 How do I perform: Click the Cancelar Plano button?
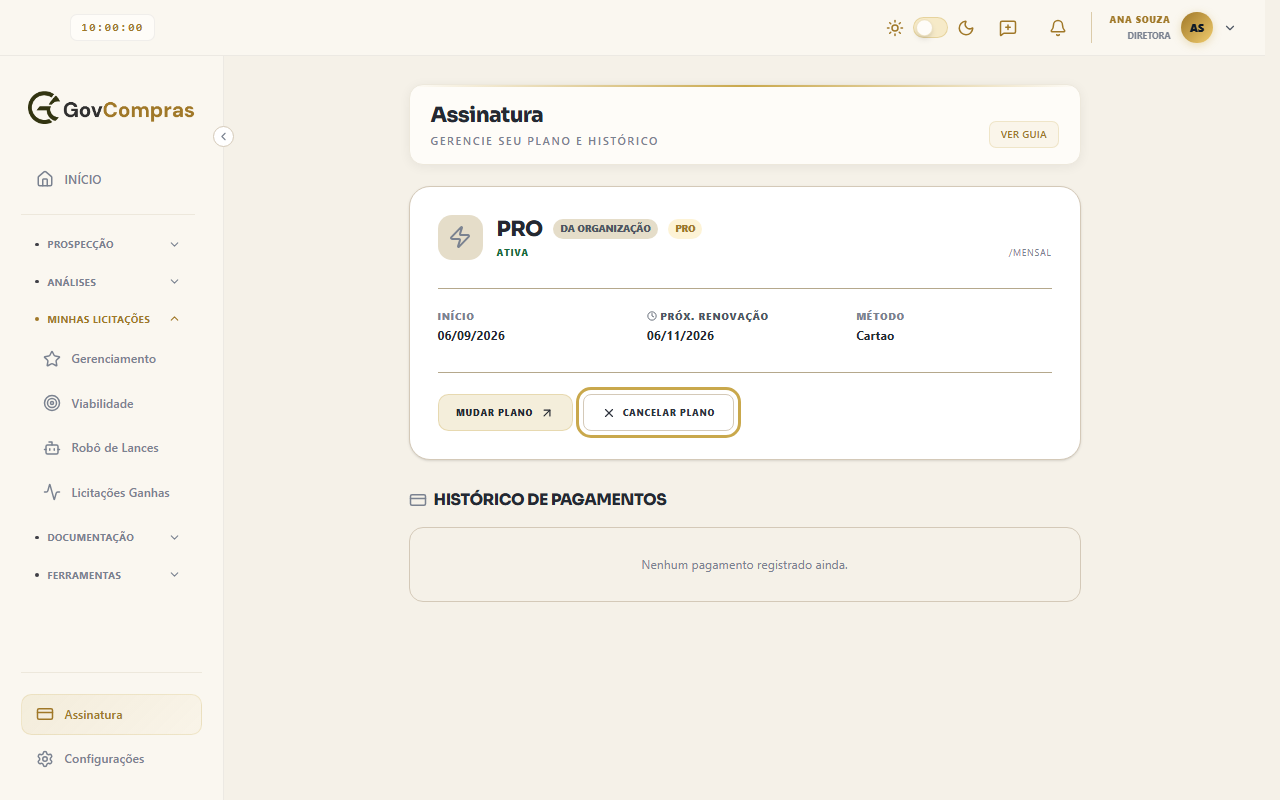coord(658,412)
